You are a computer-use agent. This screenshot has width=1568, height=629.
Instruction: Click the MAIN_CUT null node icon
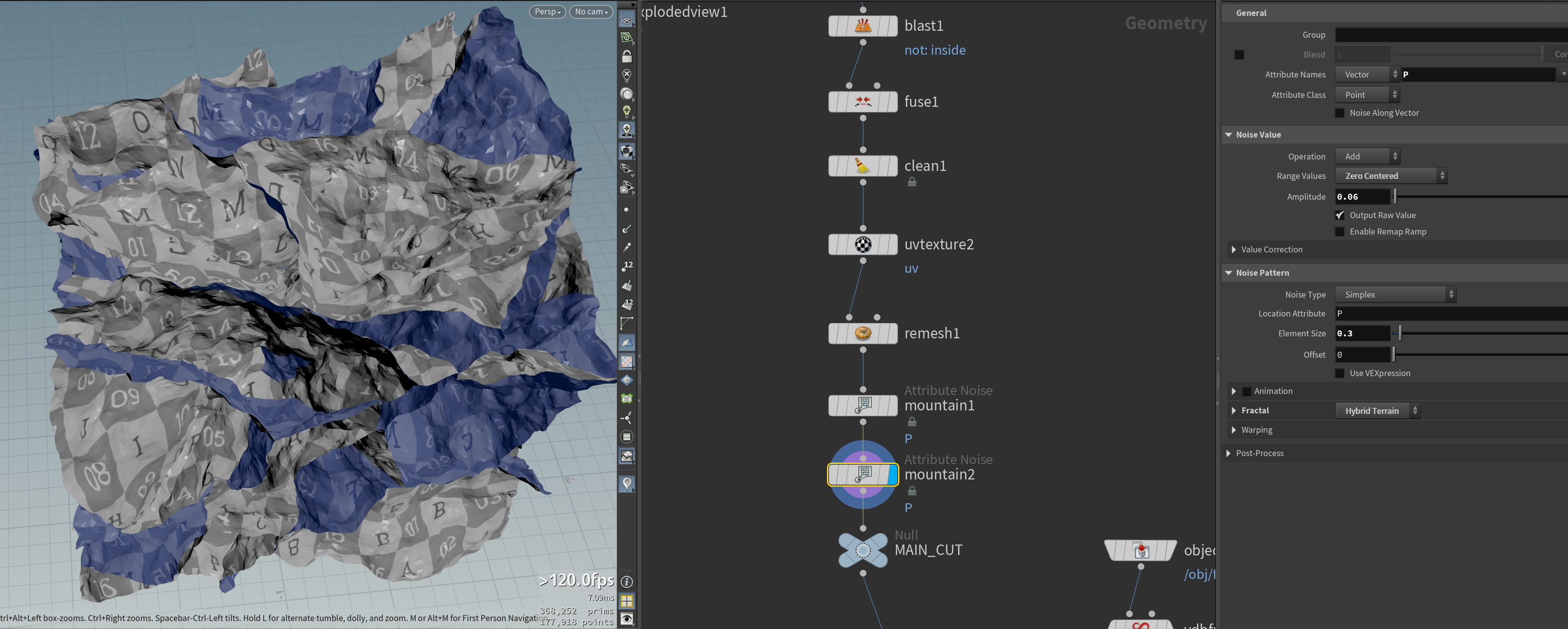click(x=863, y=550)
